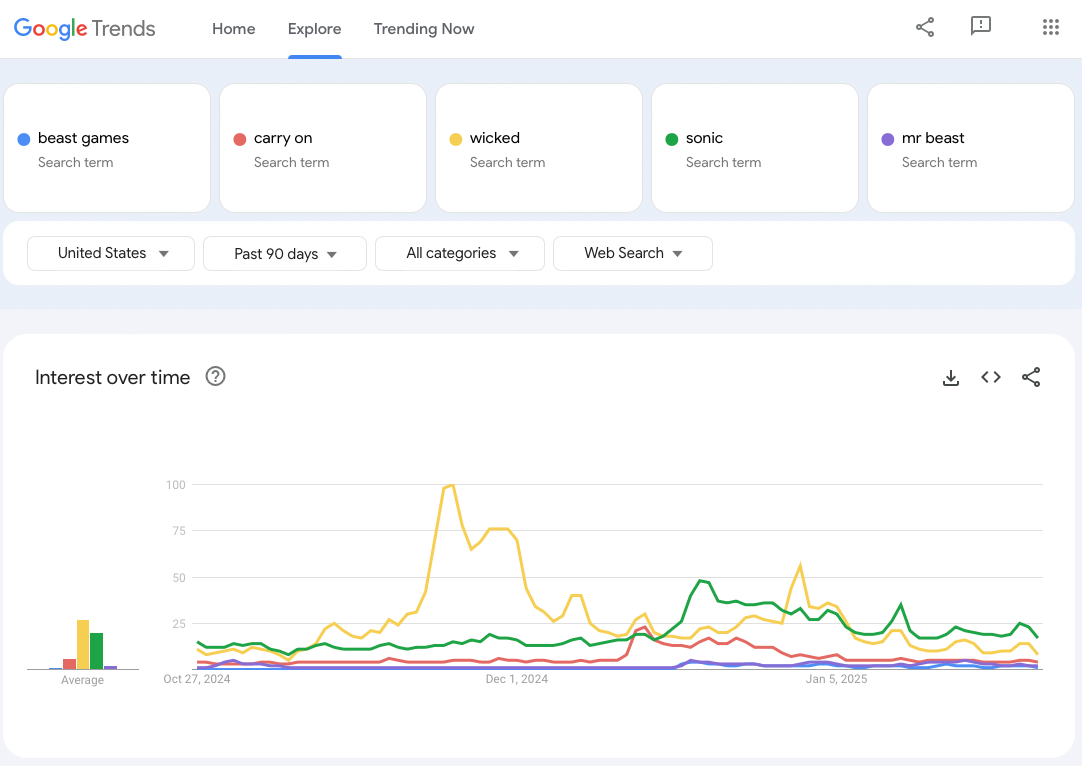Image resolution: width=1082 pixels, height=766 pixels.
Task: Click yellow dot next to wicked
Action: coord(455,139)
